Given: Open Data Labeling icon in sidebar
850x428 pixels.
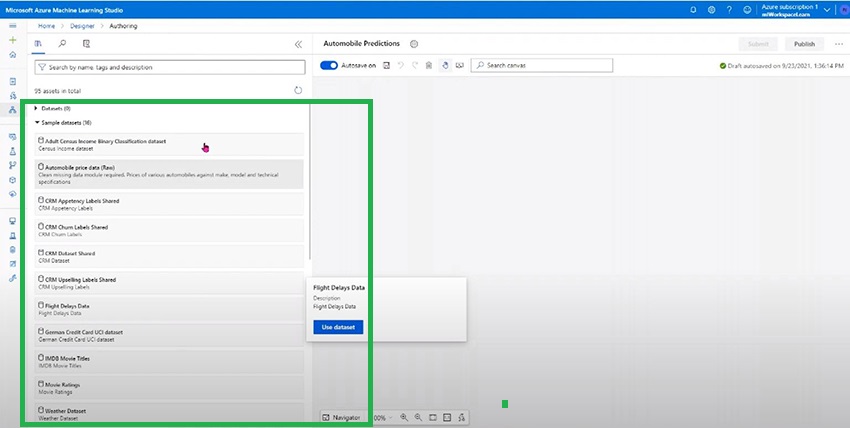Looking at the screenshot, I should click(12, 264).
